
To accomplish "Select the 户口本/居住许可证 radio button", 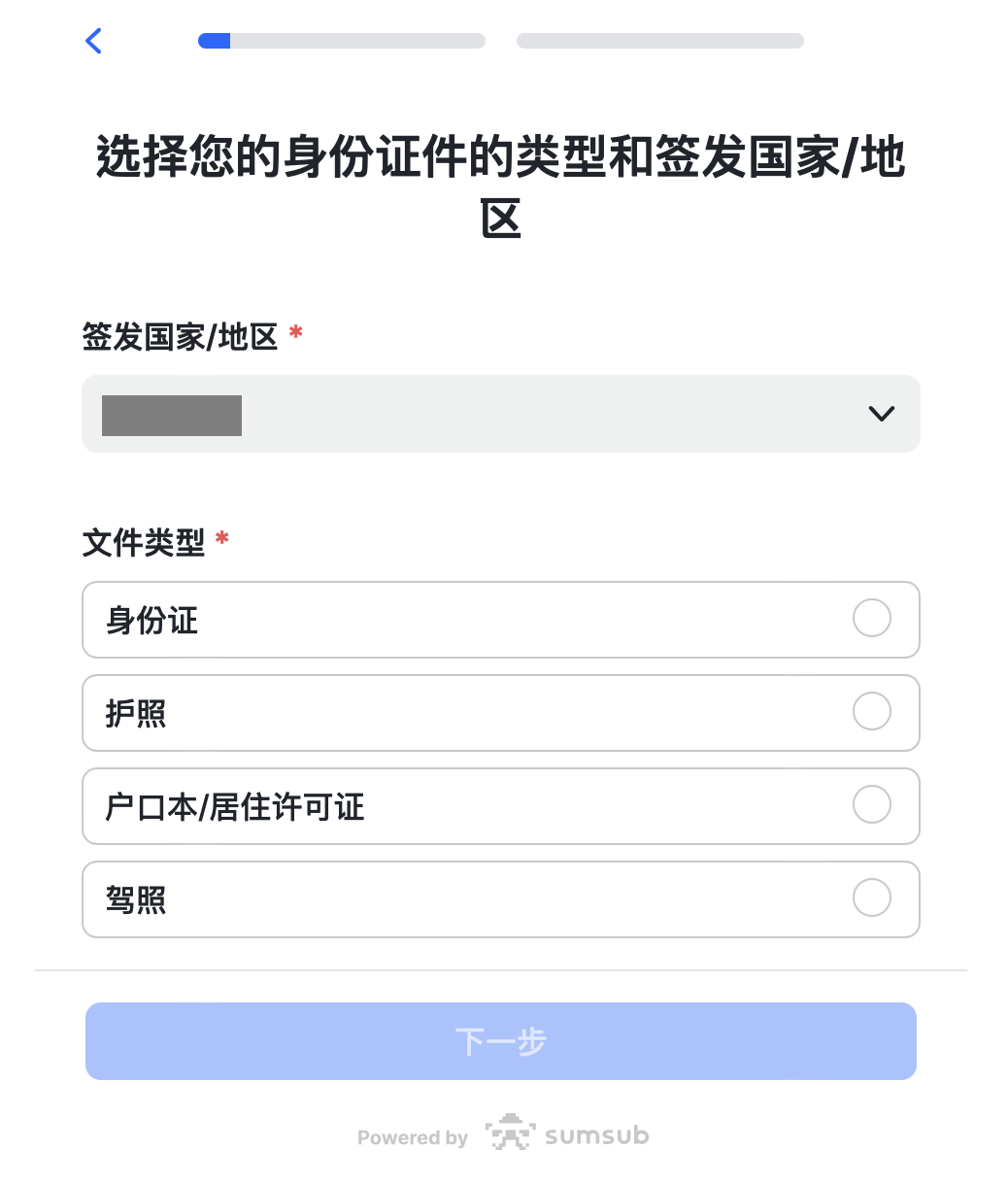I will [x=871, y=804].
